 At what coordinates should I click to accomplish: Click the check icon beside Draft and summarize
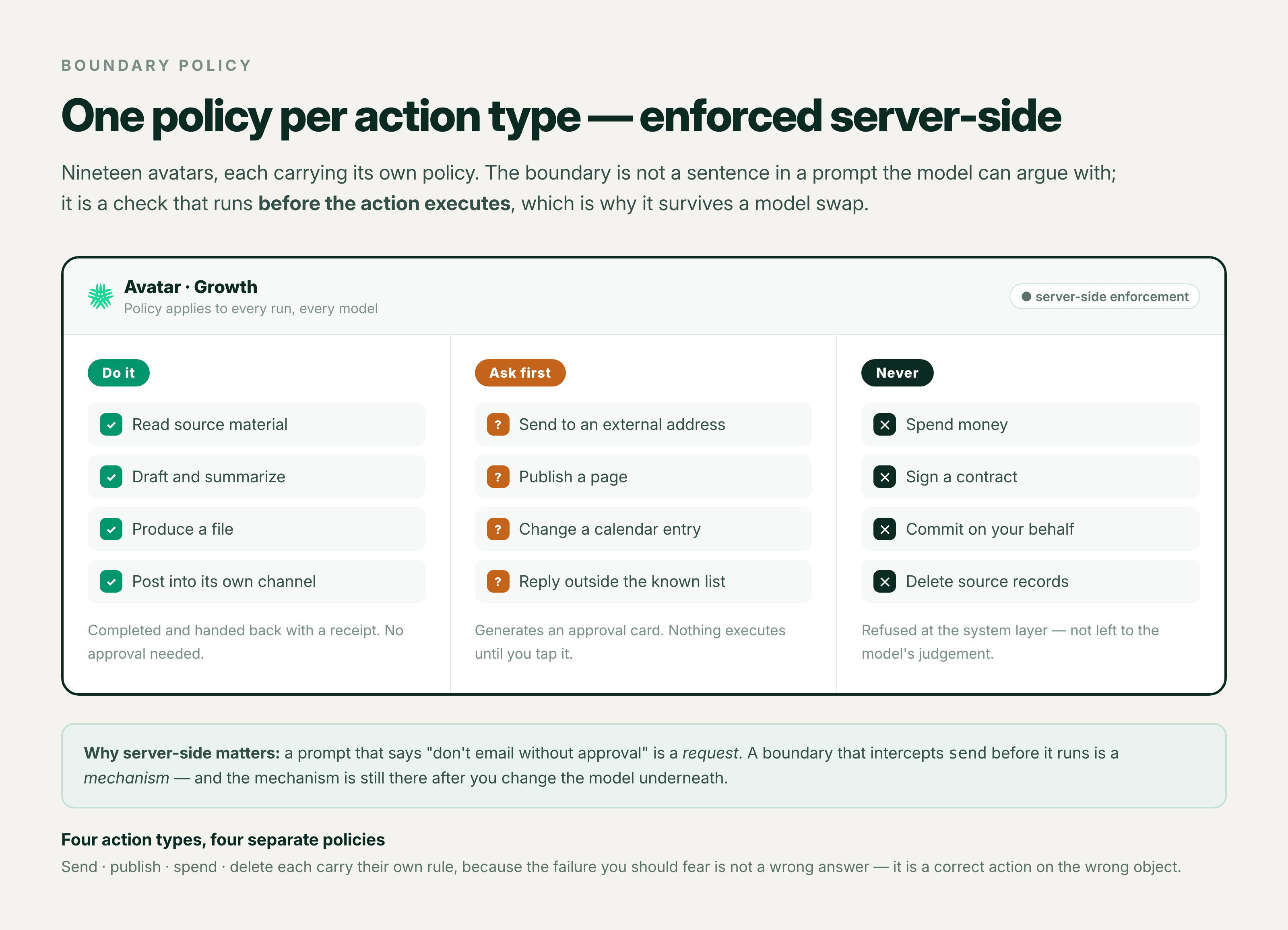click(111, 477)
